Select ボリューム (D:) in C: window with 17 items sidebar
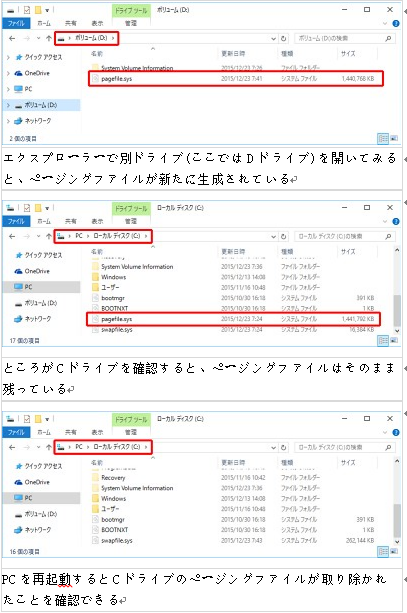The image size is (407, 613). [41, 303]
